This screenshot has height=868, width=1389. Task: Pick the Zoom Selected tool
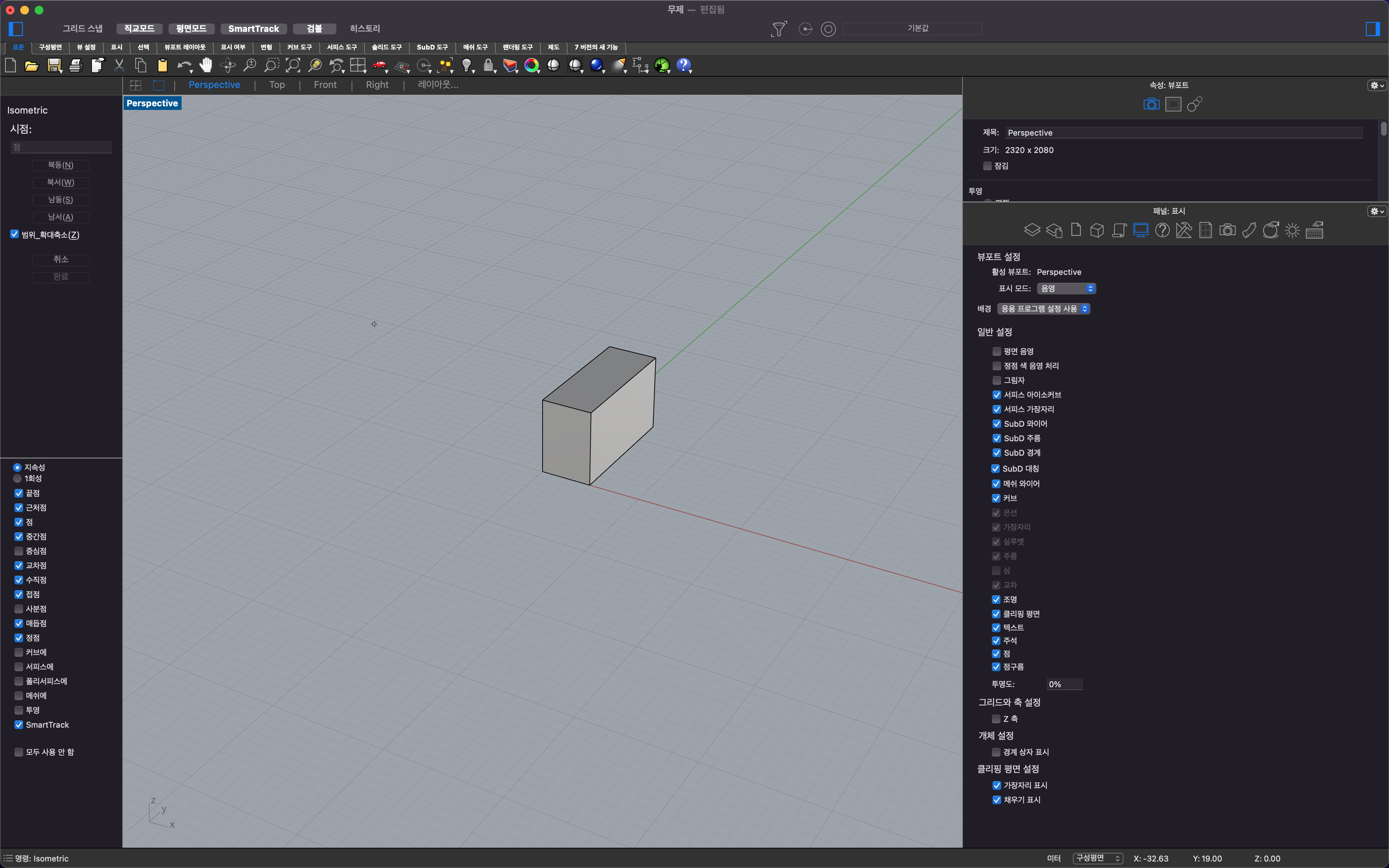point(315,65)
